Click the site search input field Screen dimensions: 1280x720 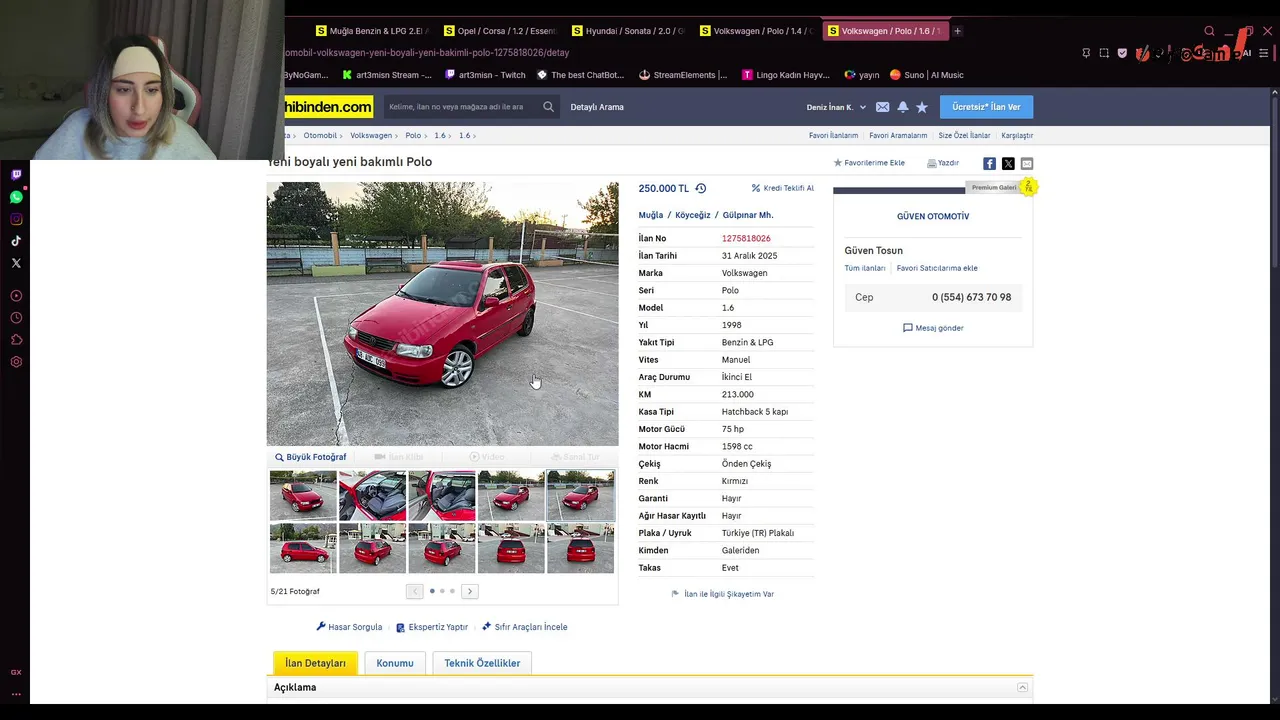[461, 107]
